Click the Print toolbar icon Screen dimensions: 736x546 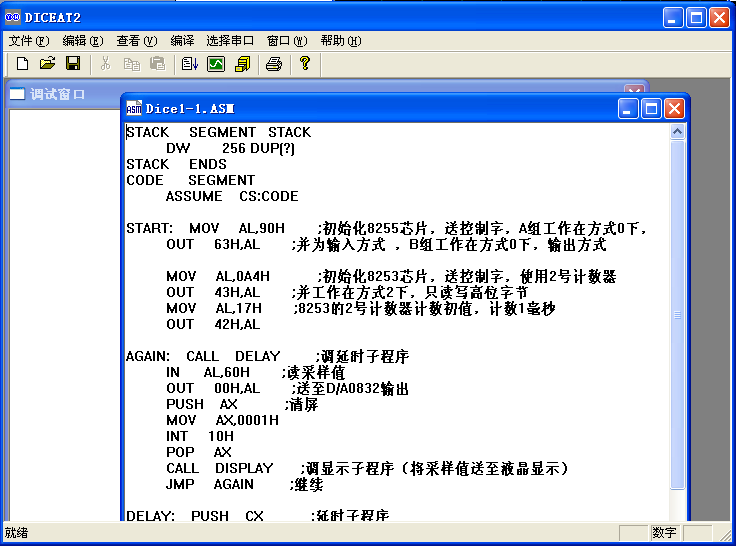[274, 64]
